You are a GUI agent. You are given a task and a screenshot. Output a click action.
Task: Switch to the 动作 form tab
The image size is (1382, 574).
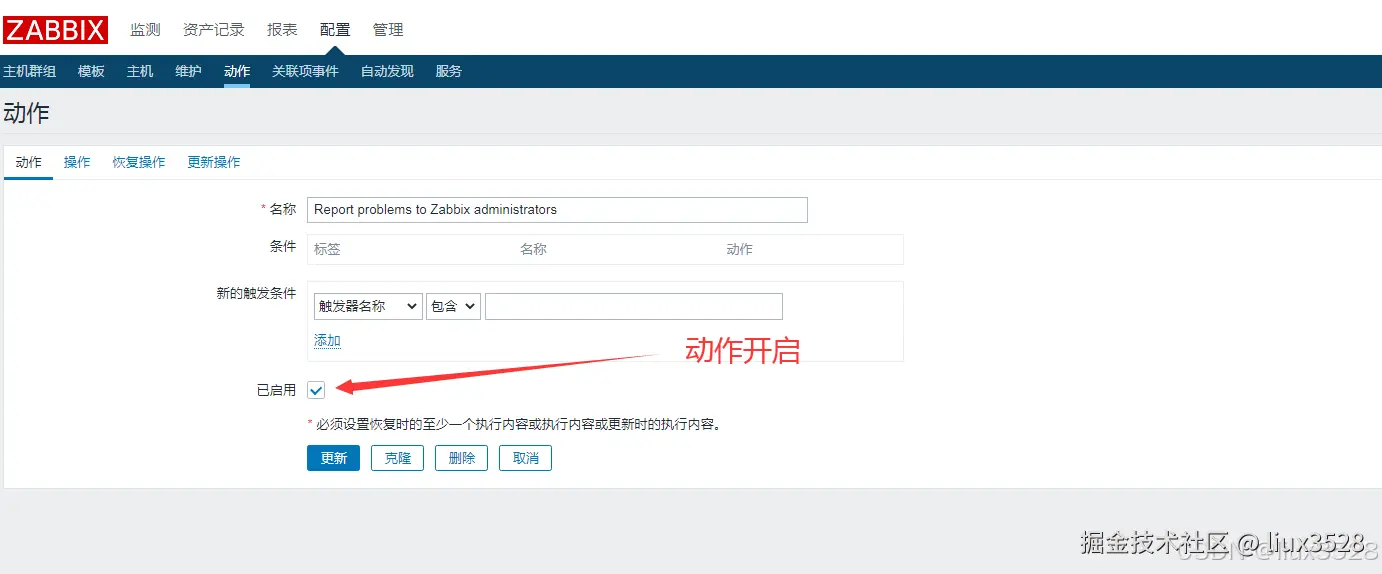click(x=29, y=162)
